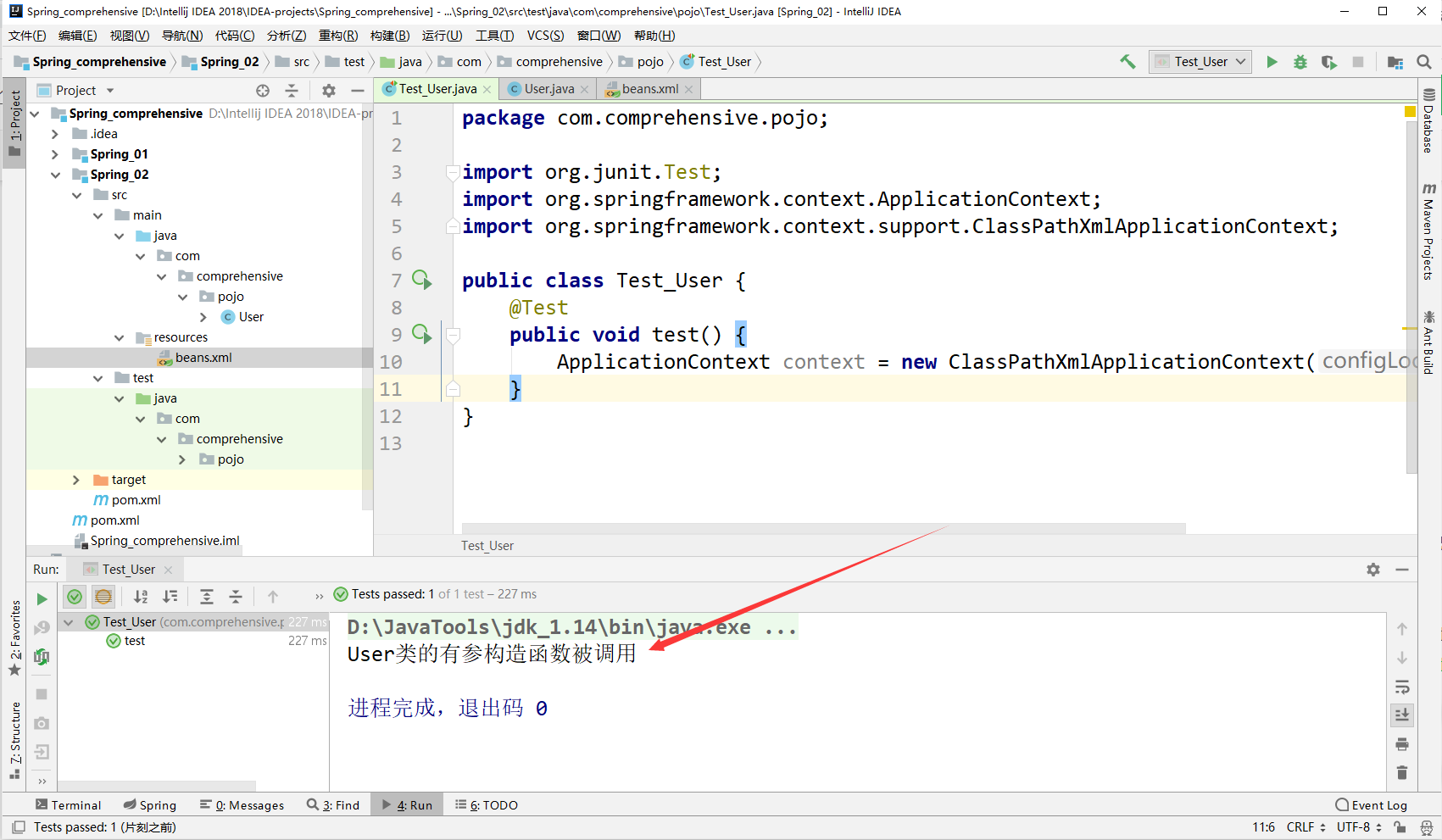Show more test toolbar actions via chevron
Screen dimensions: 1442x840
coord(319,596)
